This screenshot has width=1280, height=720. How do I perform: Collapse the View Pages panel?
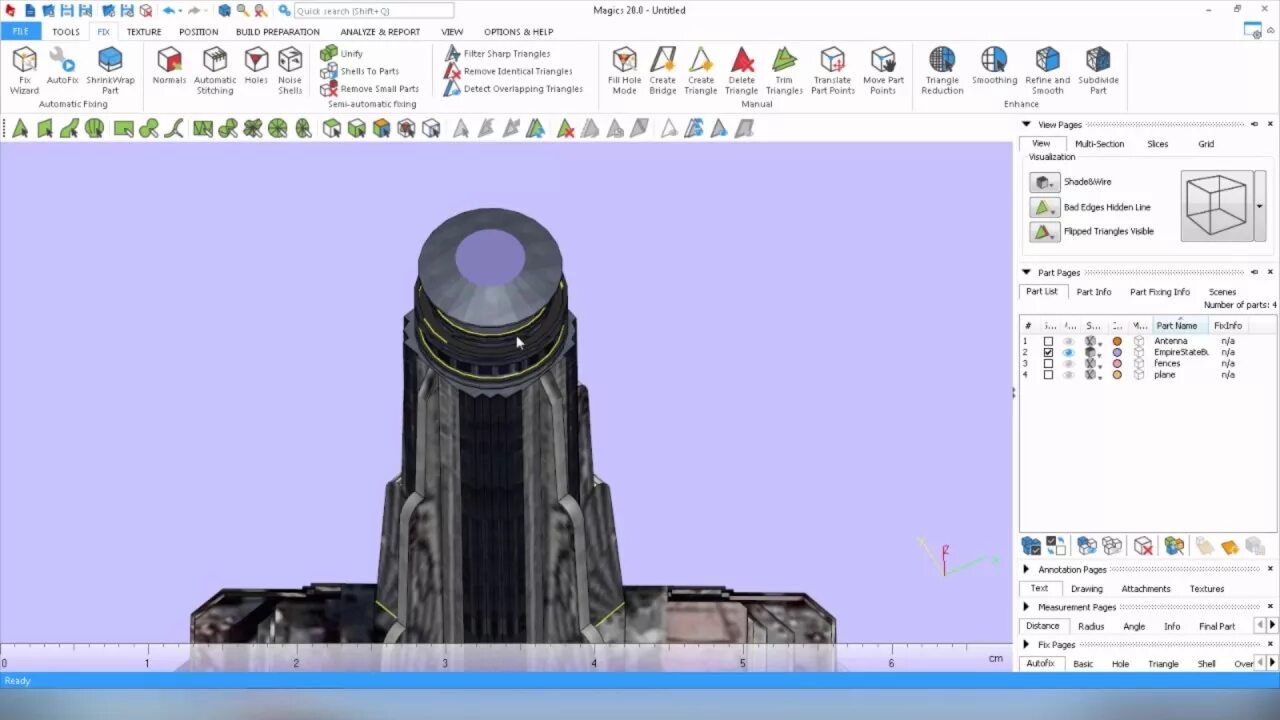[x=1025, y=124]
